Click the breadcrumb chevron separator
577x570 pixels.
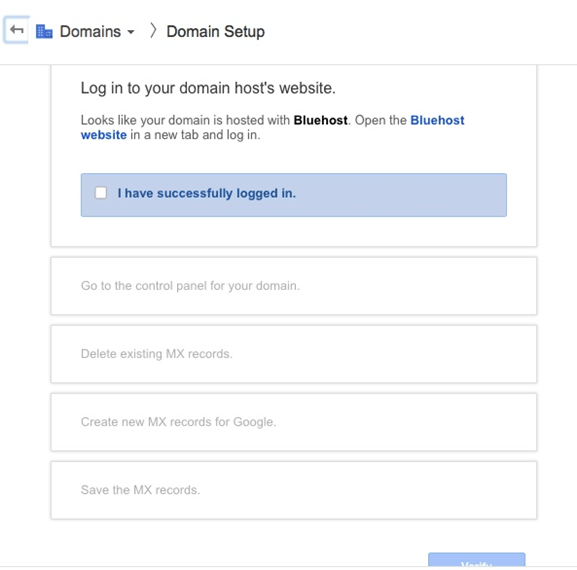(153, 31)
